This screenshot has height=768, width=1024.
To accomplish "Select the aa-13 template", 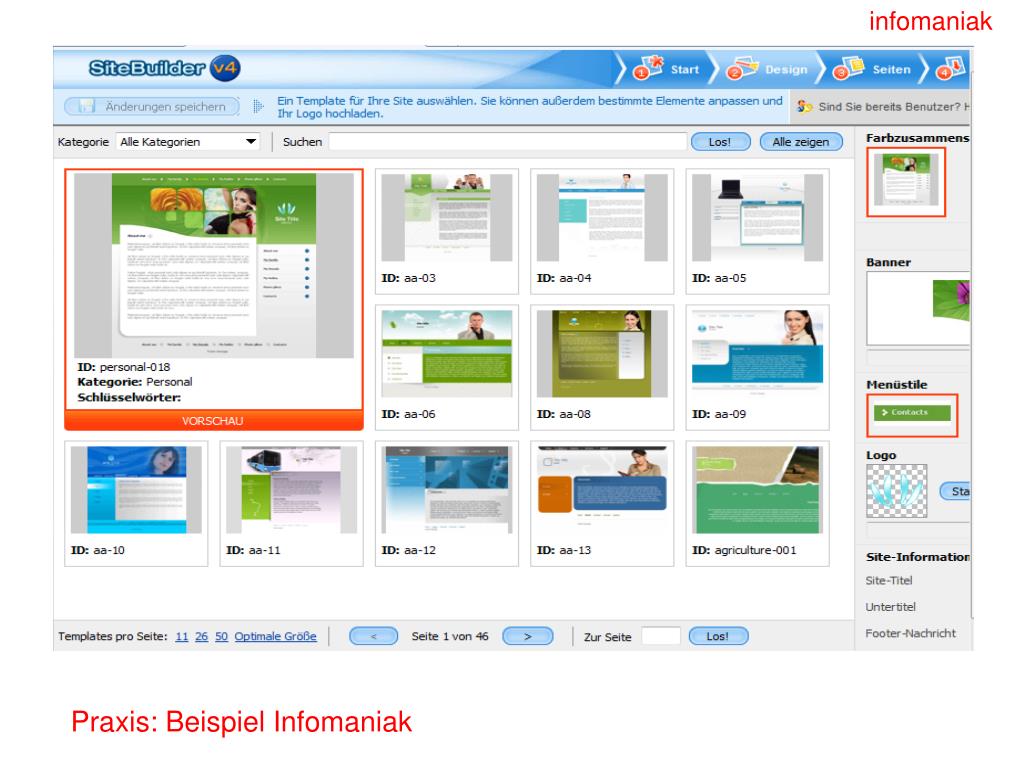I will (602, 504).
